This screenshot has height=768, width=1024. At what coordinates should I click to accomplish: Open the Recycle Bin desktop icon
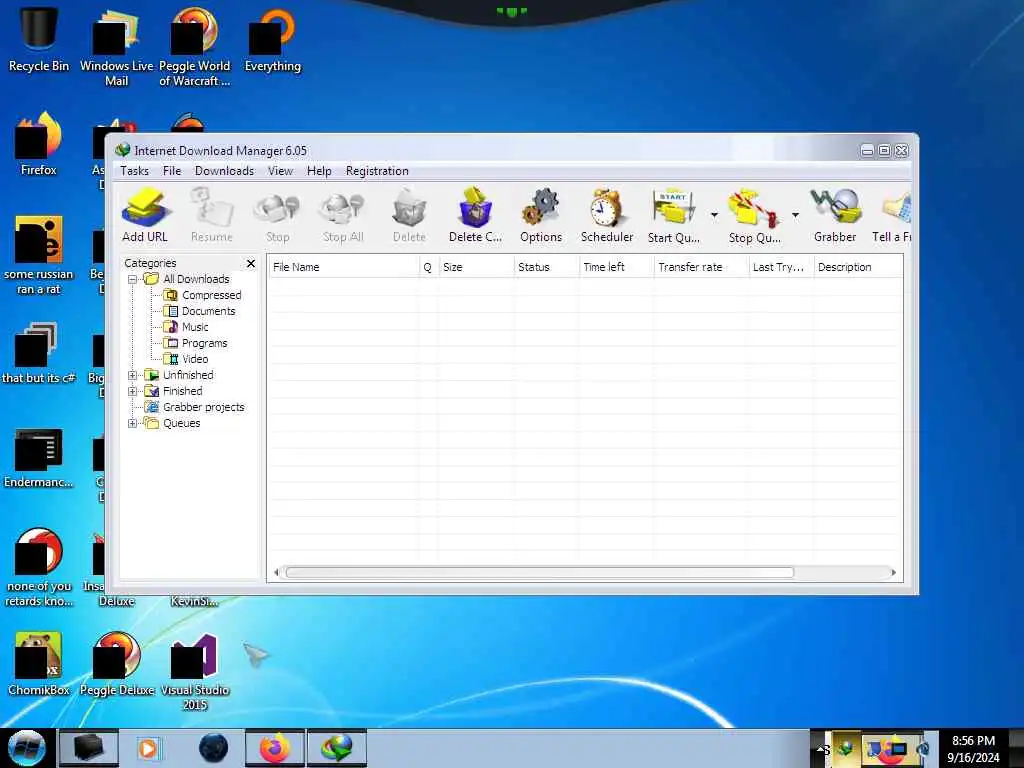point(39,39)
